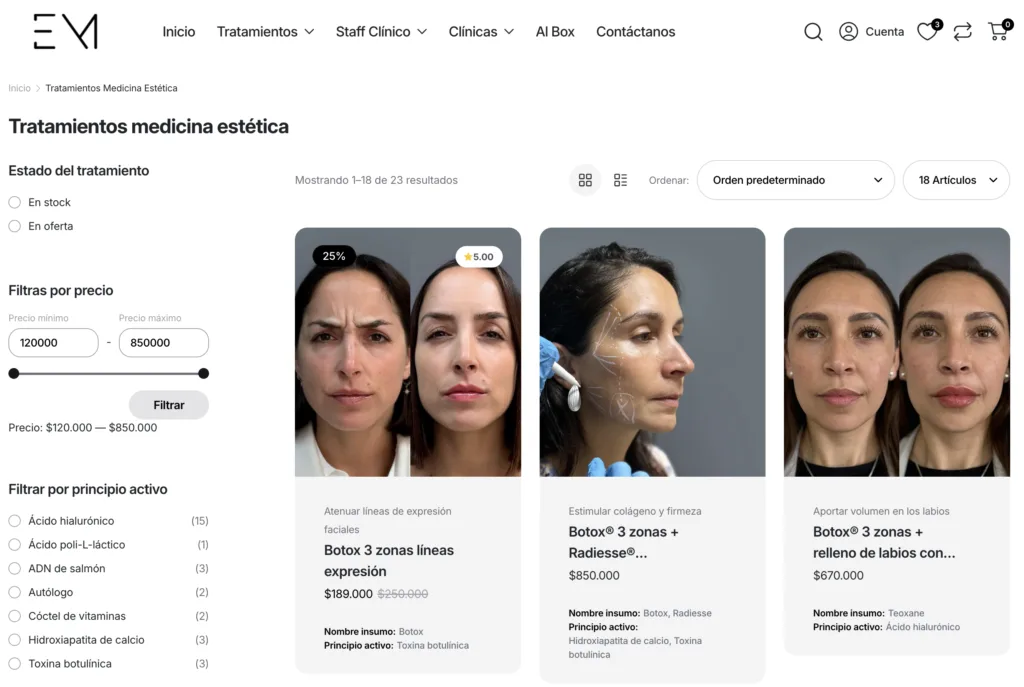Screen dimensions: 1024x687
Task: Click the Precio mínimo input field
Action: 53,343
